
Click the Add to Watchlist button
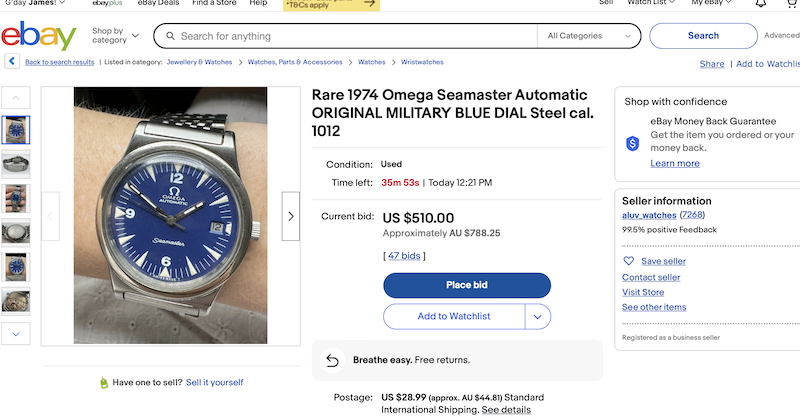[x=454, y=316]
